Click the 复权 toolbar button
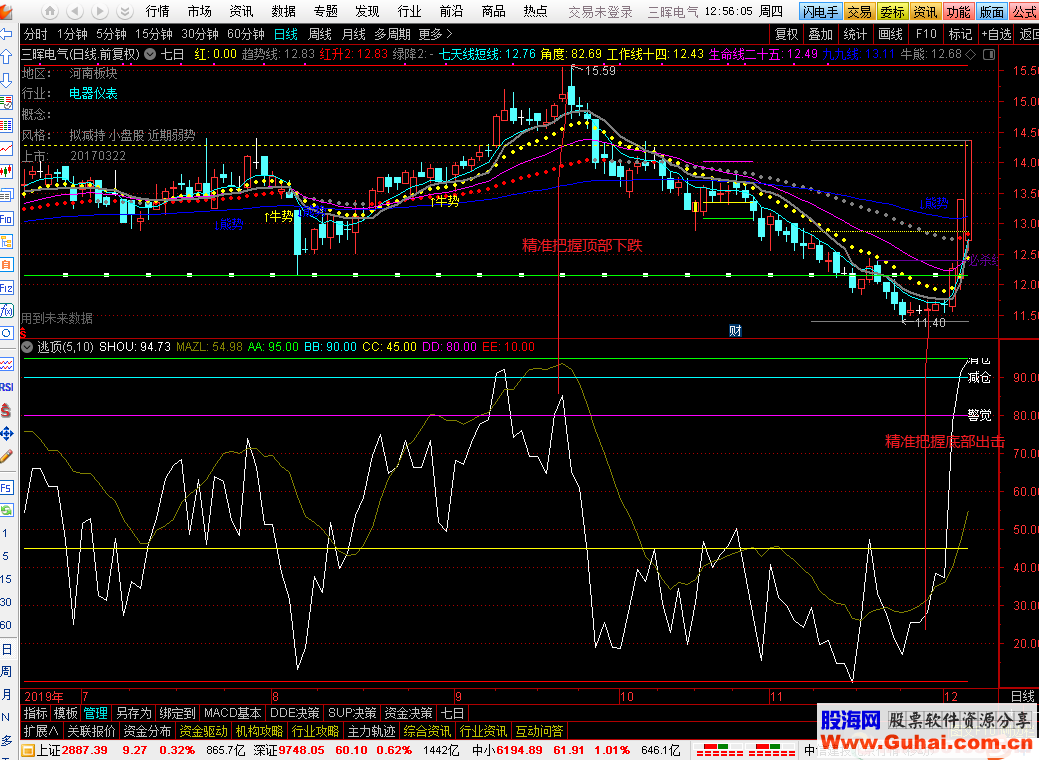This screenshot has height=760, width=1039. tap(787, 34)
